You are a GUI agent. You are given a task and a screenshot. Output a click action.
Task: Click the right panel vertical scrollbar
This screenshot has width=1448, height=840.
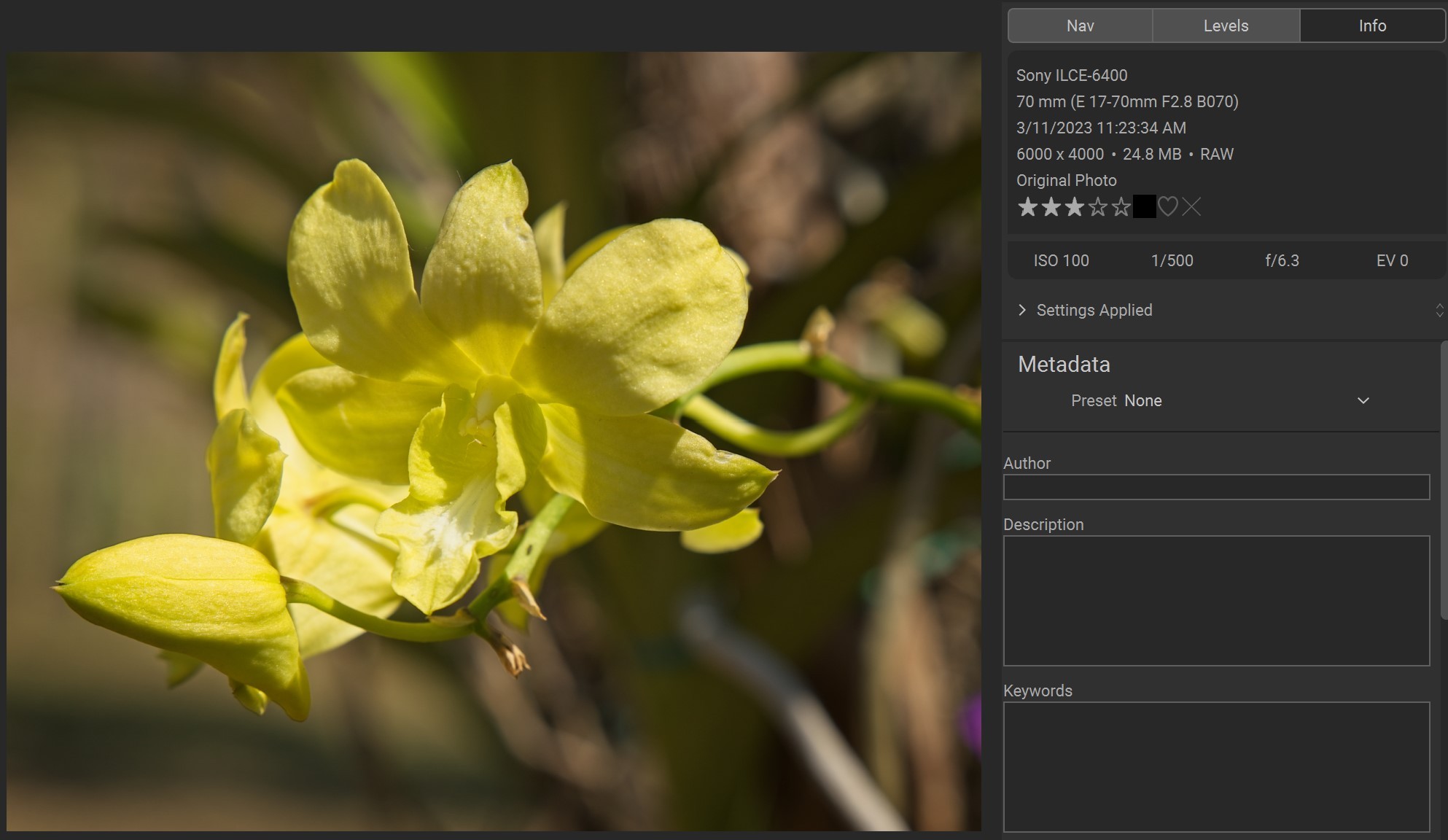pos(1444,481)
